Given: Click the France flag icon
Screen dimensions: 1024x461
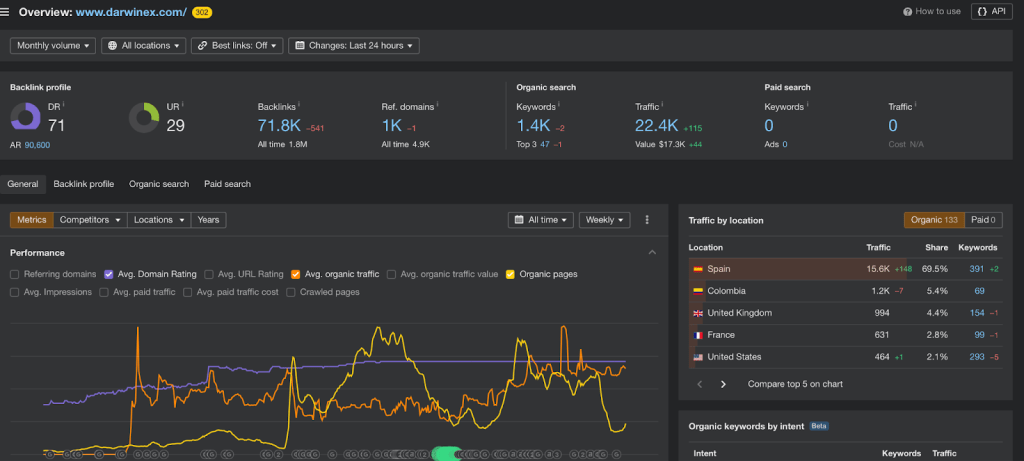Looking at the screenshot, I should pos(697,335).
